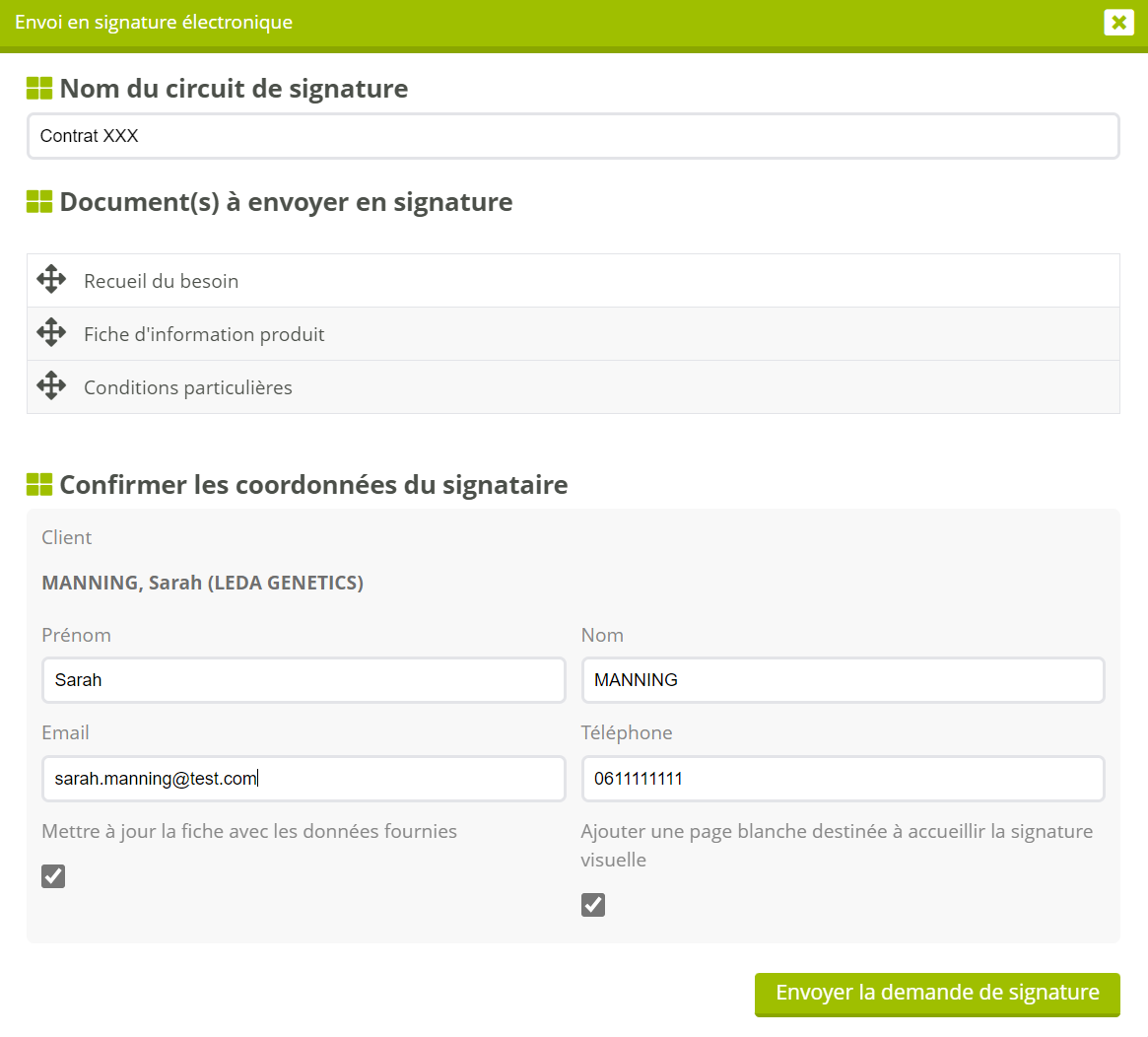Close the Envoi en signature électronique dialog
Viewport: 1148px width, 1037px height.
(x=1118, y=22)
